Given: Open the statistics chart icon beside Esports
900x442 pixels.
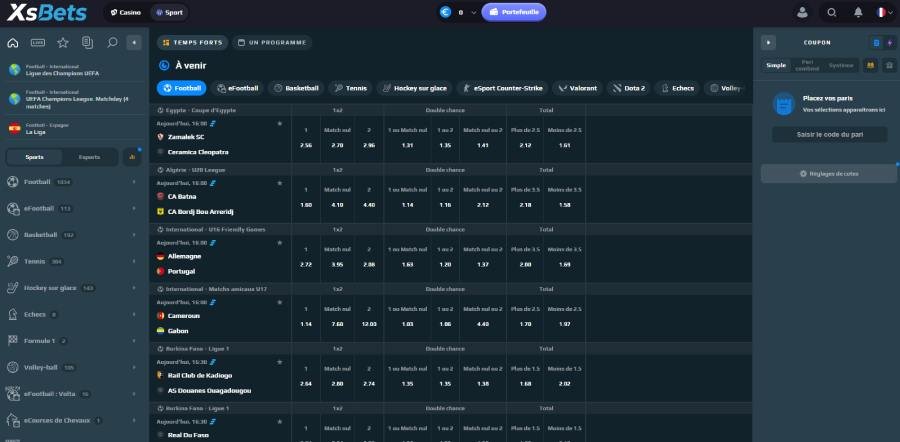Looking at the screenshot, I should [x=132, y=157].
